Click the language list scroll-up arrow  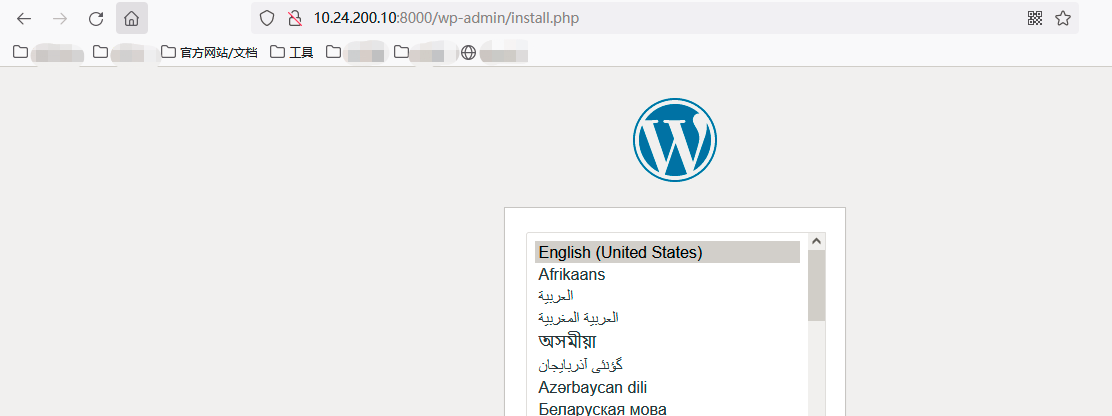pyautogui.click(x=816, y=242)
